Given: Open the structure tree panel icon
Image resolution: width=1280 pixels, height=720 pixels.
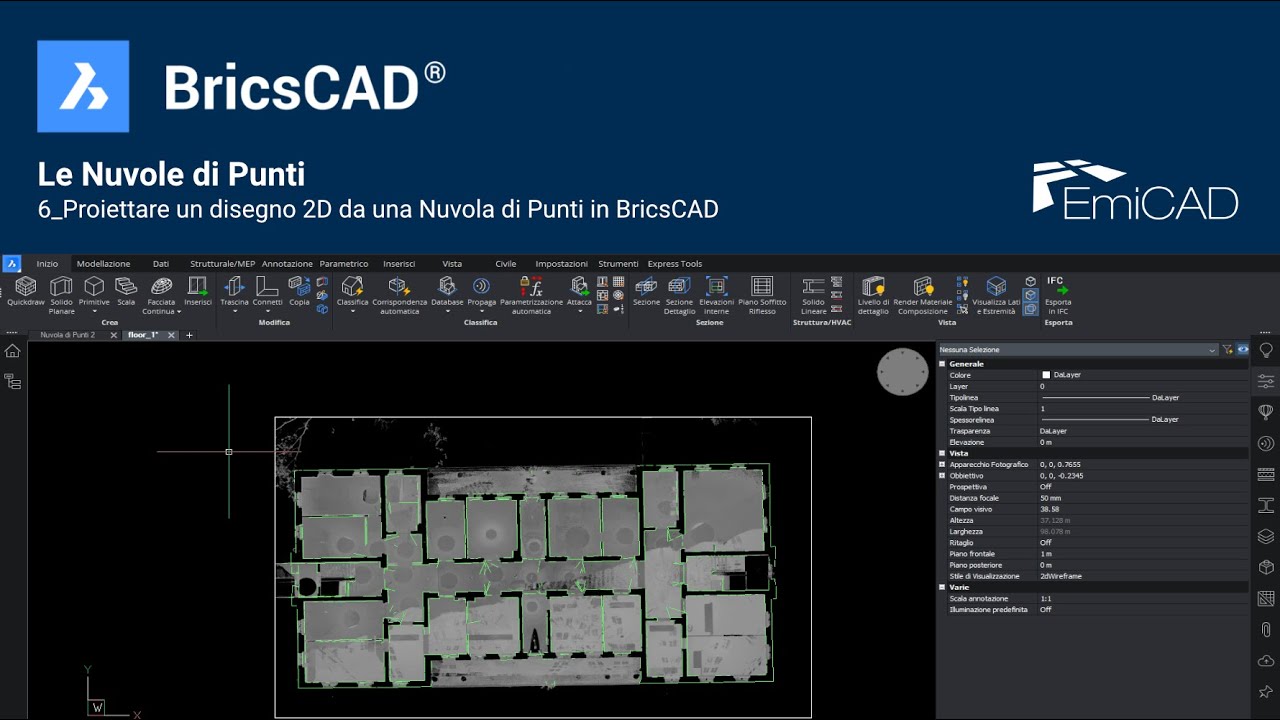Looking at the screenshot, I should coord(12,381).
